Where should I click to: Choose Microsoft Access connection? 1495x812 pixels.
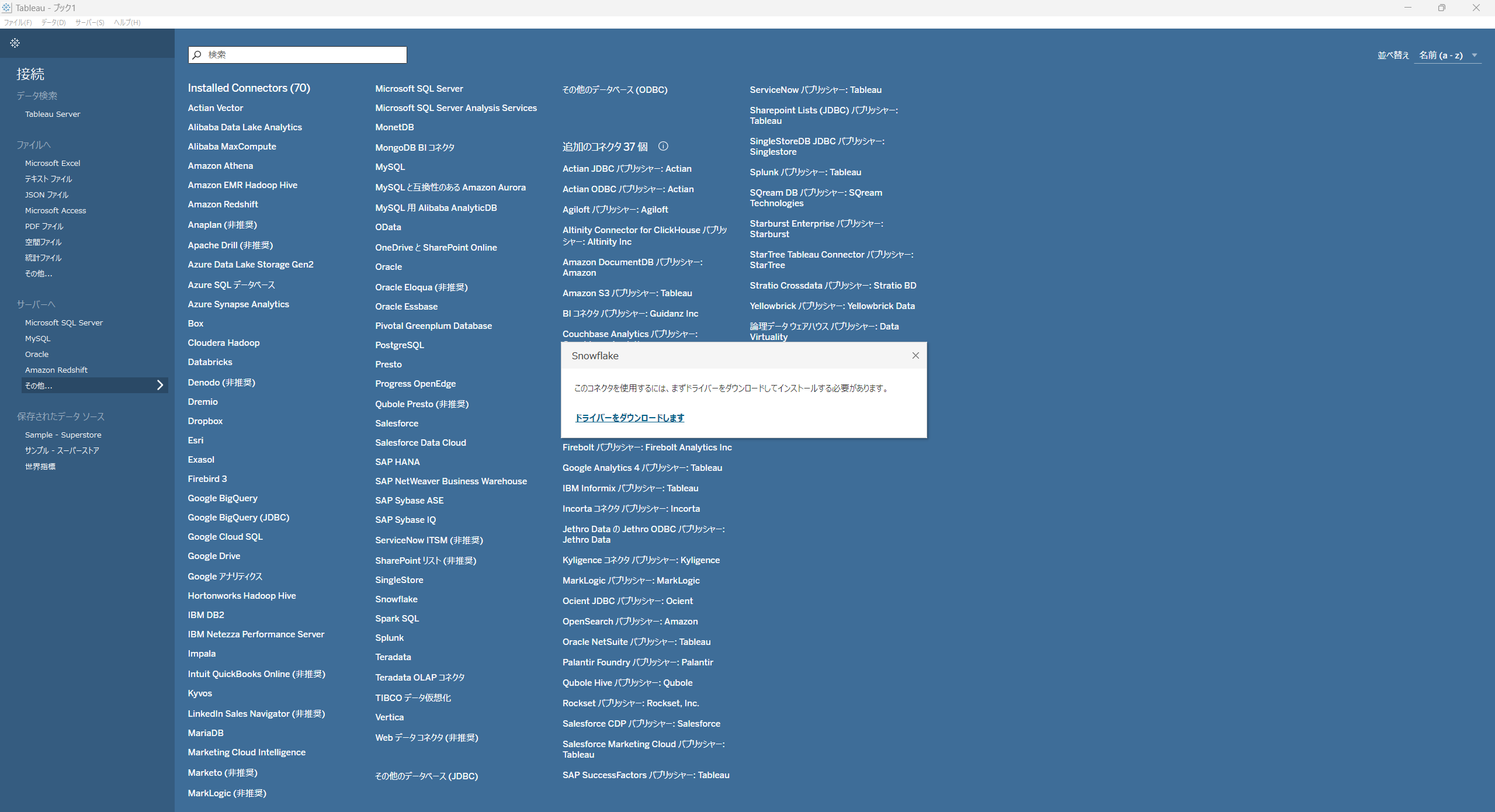[56, 211]
